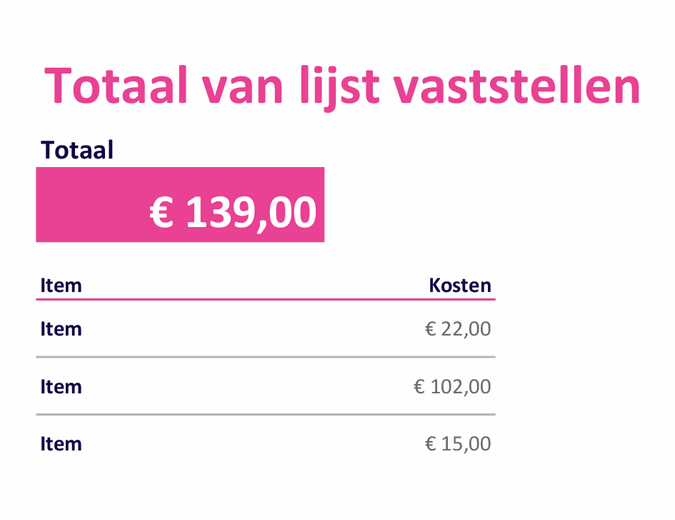Viewport: 675px width, 520px height.
Task: Select the gray divider below the second row
Action: coord(265,414)
